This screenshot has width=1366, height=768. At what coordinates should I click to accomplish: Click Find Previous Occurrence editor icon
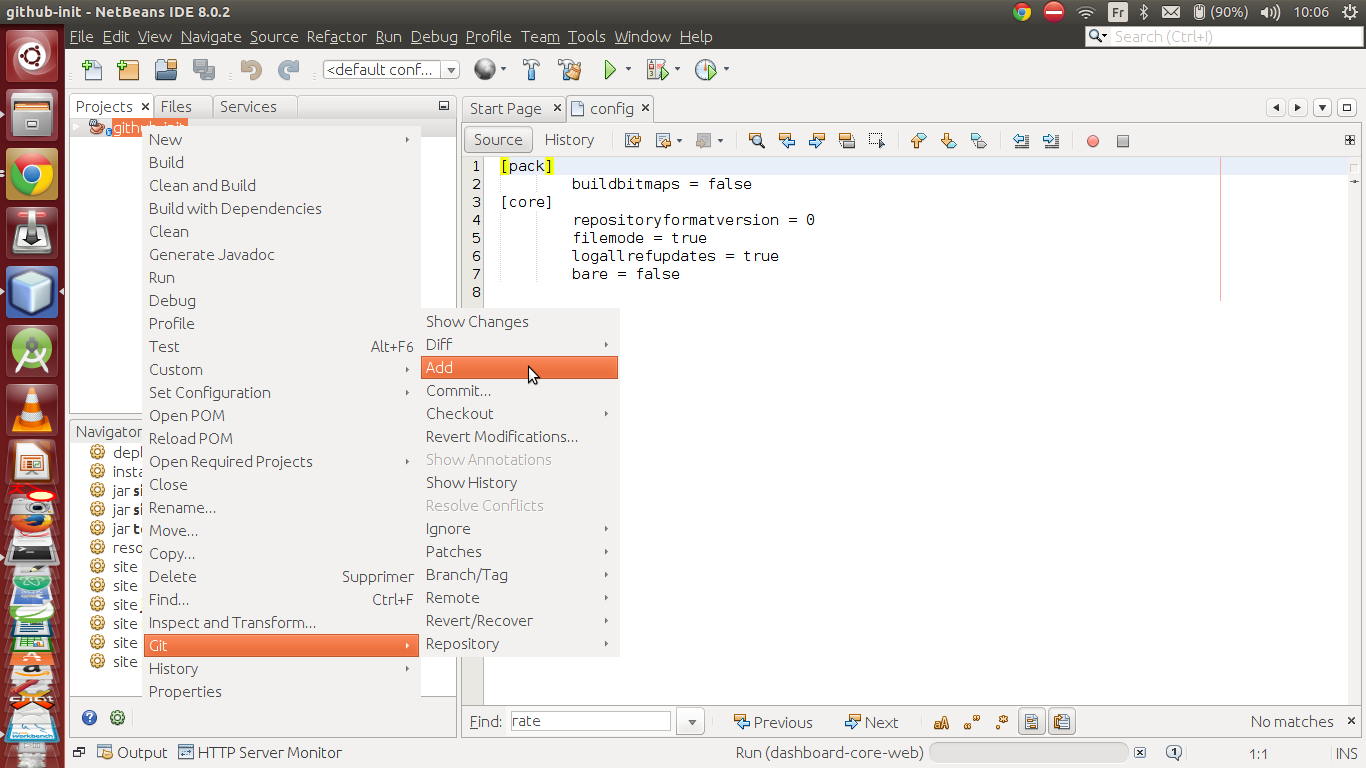pyautogui.click(x=787, y=141)
